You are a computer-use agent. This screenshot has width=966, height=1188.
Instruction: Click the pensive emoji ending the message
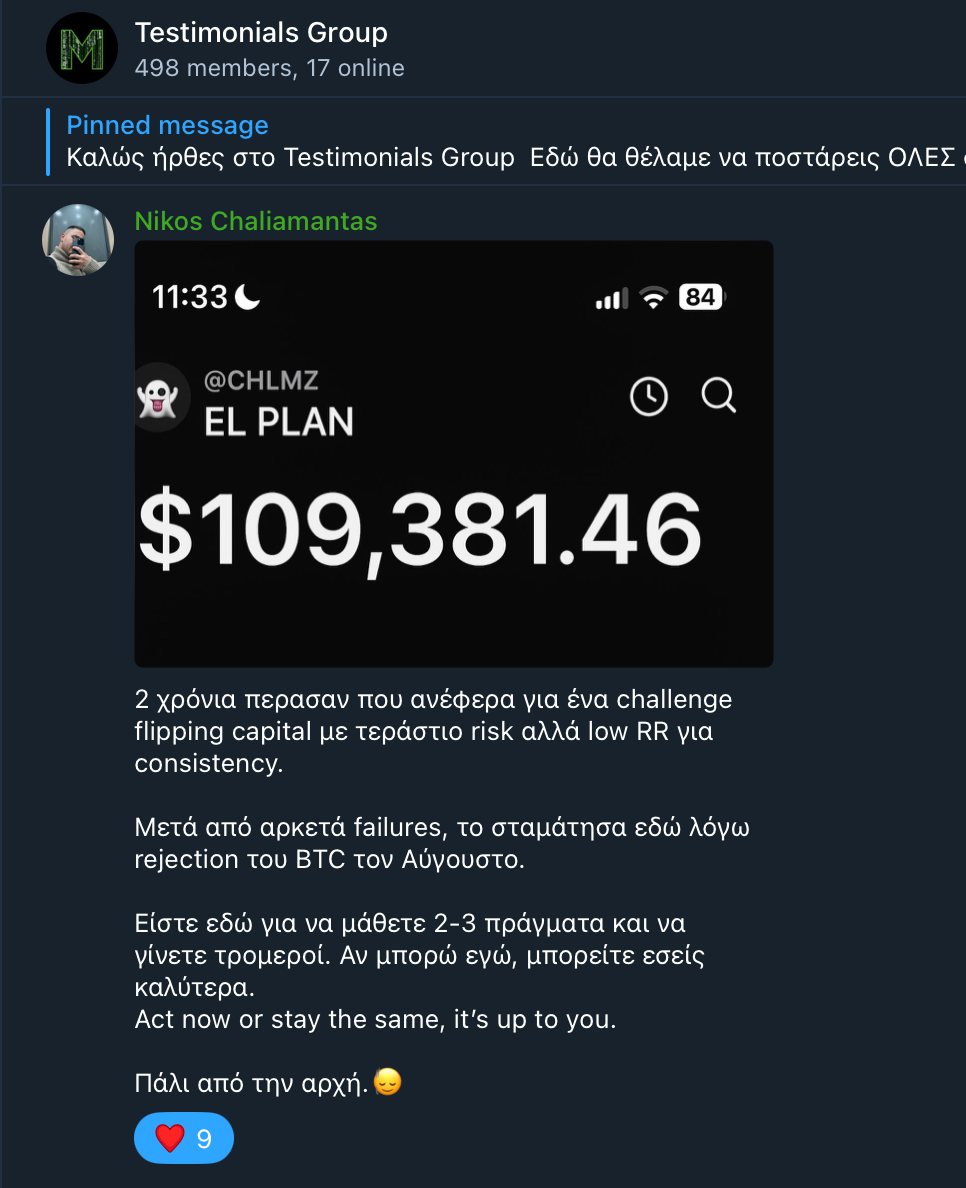pos(387,1082)
